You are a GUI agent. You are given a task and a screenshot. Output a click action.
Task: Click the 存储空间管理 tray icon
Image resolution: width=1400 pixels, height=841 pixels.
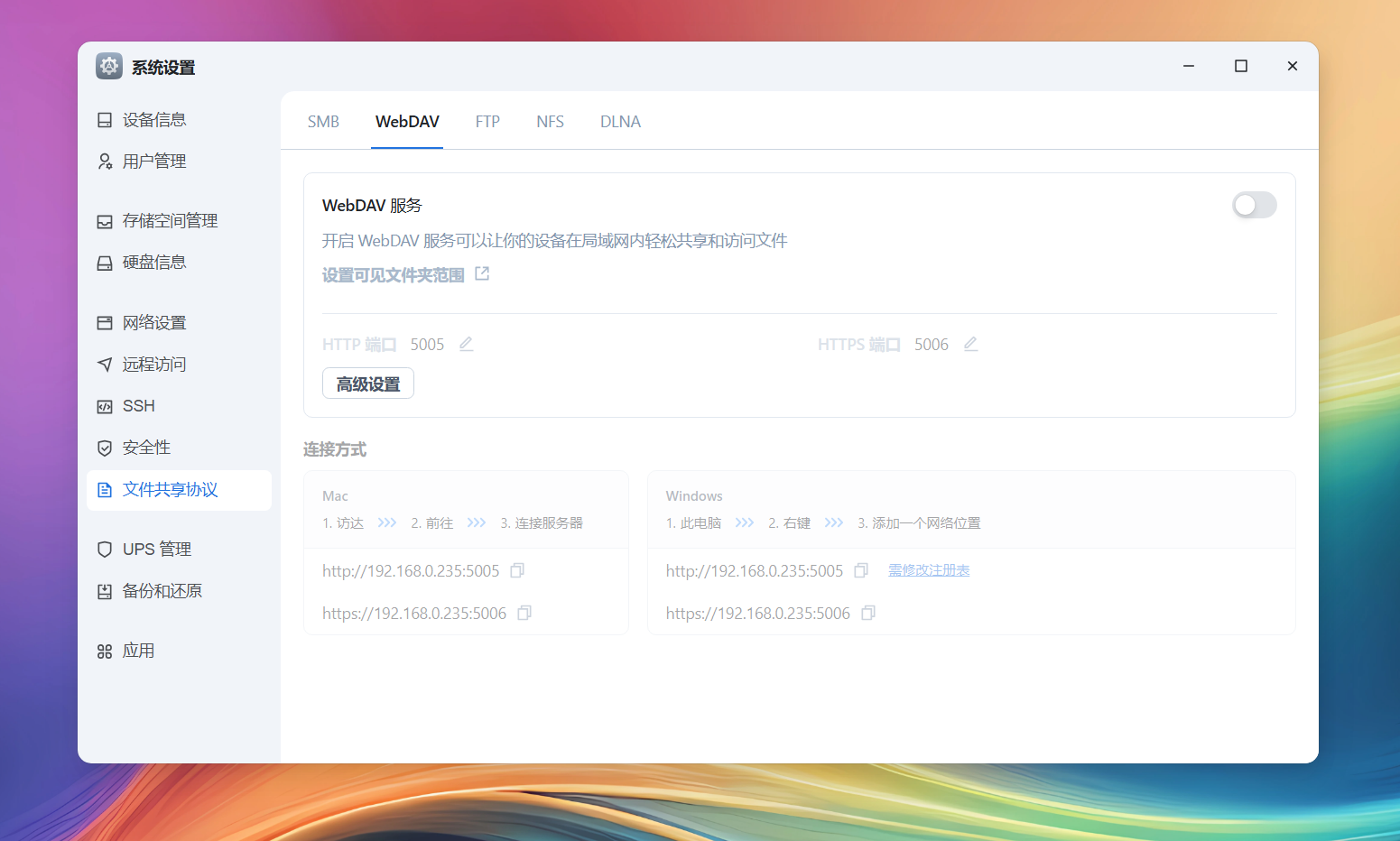pyautogui.click(x=105, y=221)
